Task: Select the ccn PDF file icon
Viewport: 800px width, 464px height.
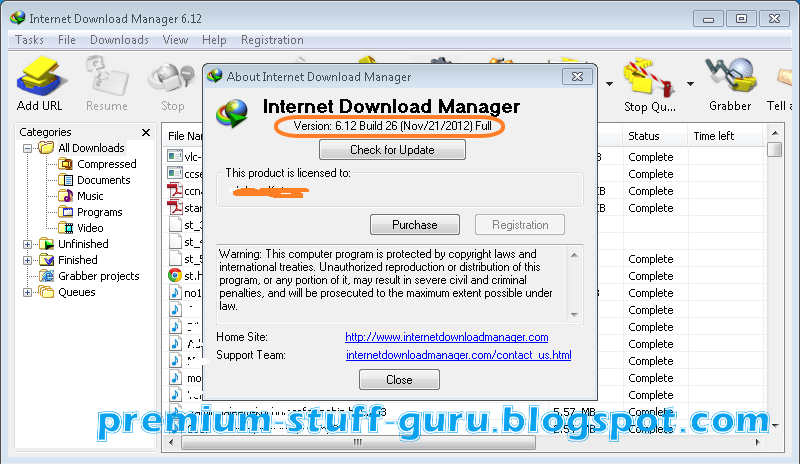Action: click(x=175, y=190)
